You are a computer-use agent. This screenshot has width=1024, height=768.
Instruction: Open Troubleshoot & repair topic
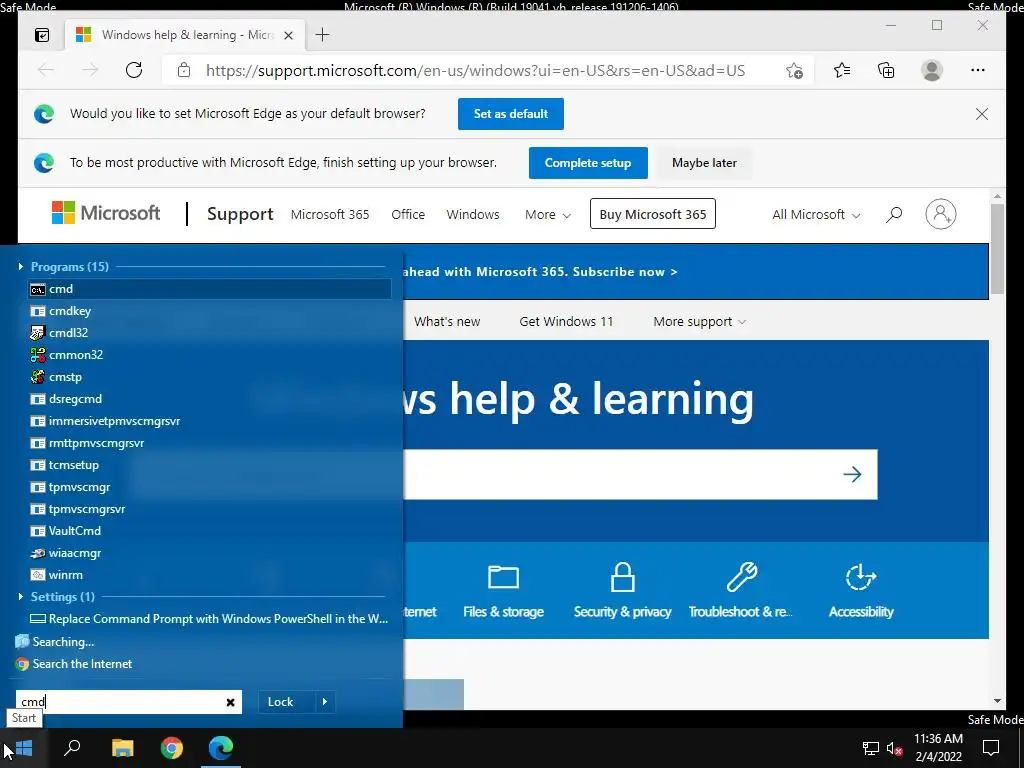coord(741,592)
